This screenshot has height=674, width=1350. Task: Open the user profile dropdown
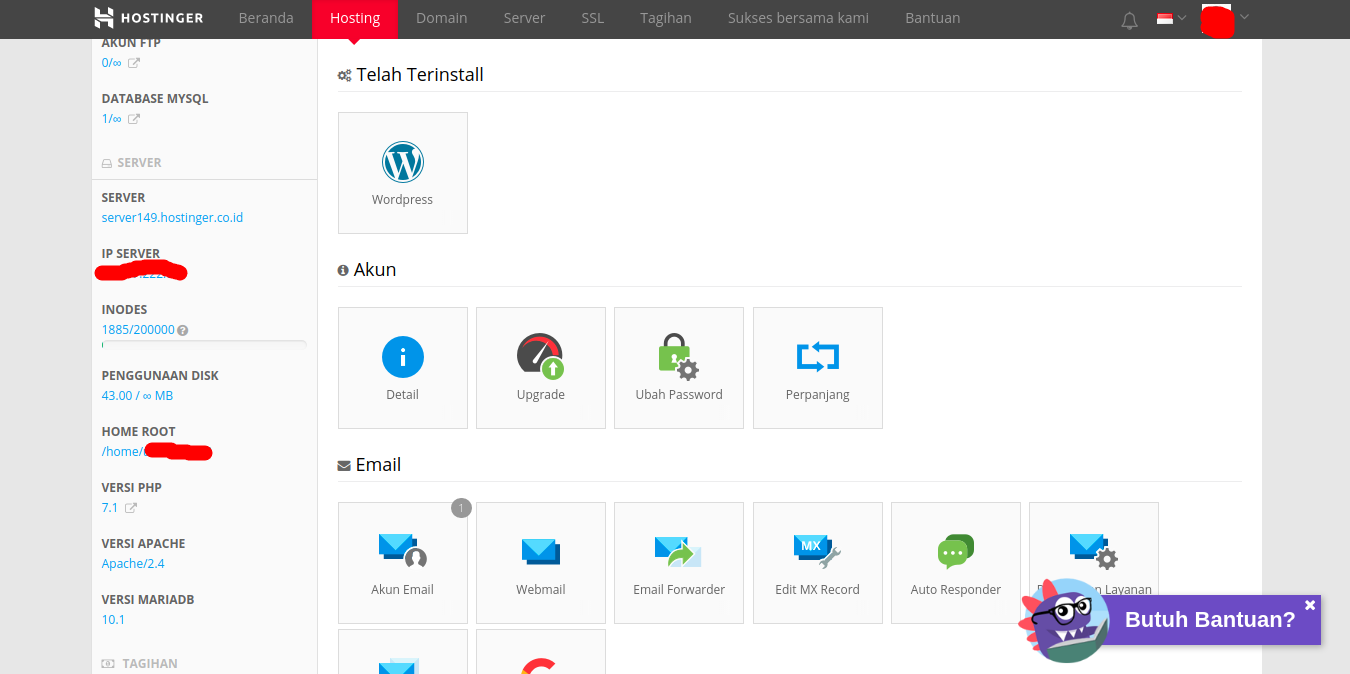point(1226,19)
